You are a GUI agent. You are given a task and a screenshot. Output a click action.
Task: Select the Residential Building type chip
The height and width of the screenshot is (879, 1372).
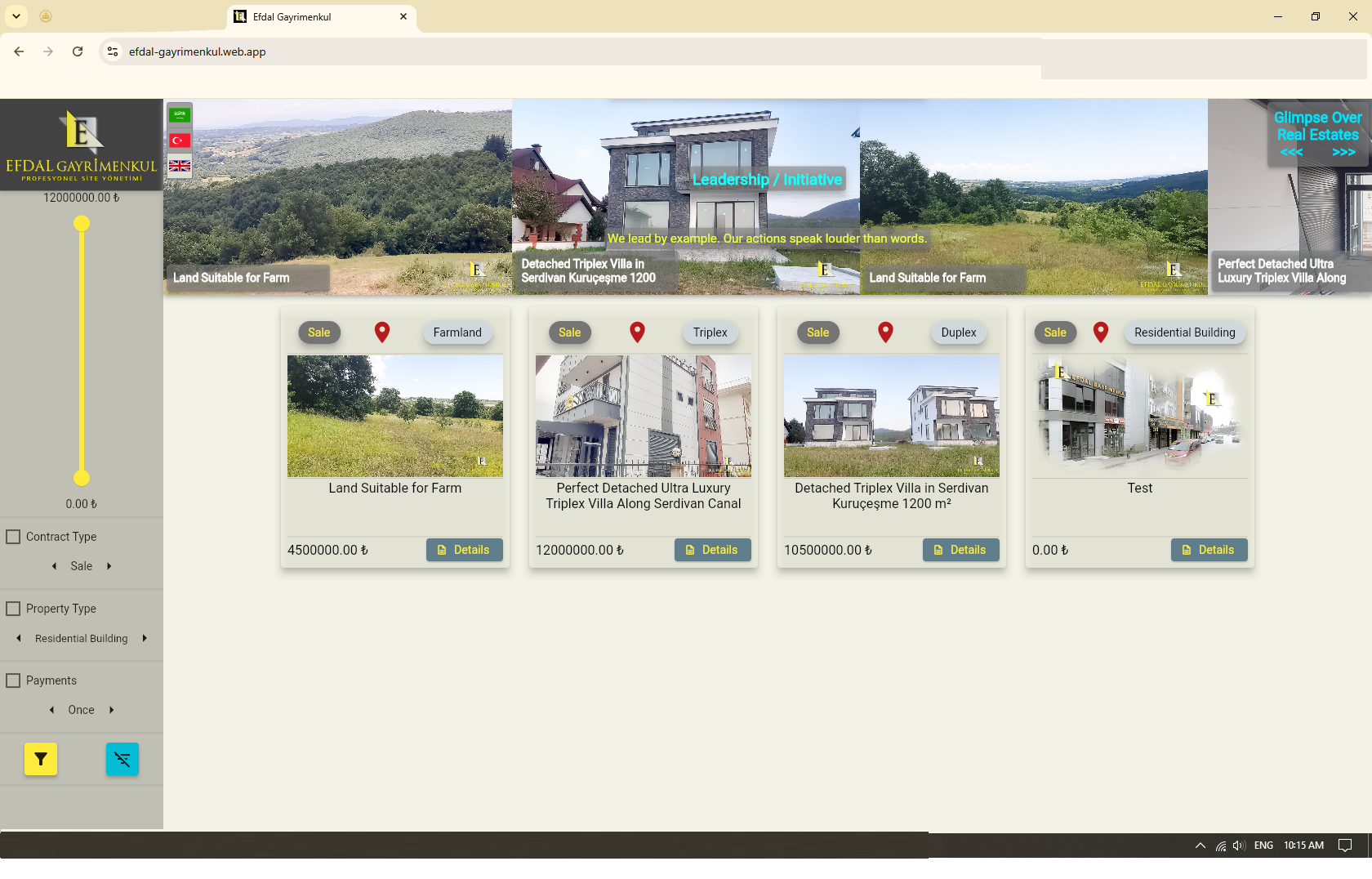pyautogui.click(x=1185, y=332)
